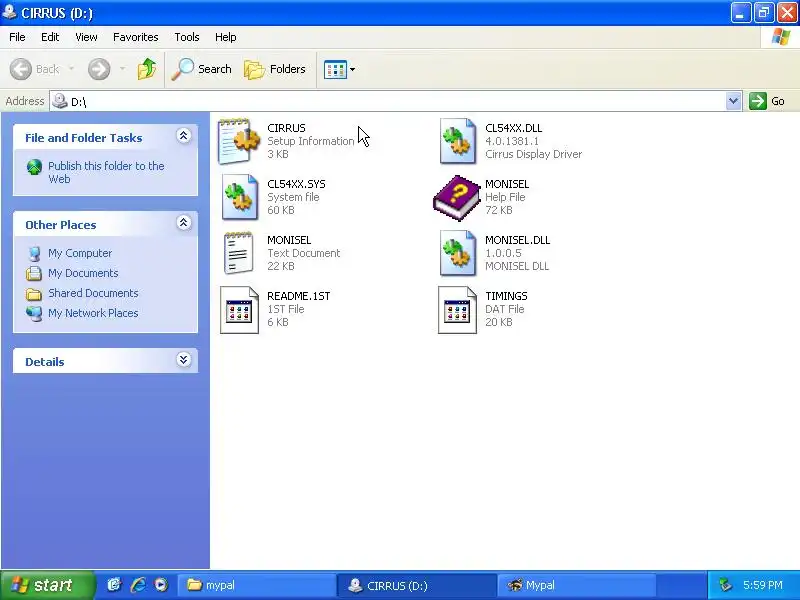The height and width of the screenshot is (600, 800).
Task: Click Show Desktop Quick Launch icon
Action: click(114, 585)
